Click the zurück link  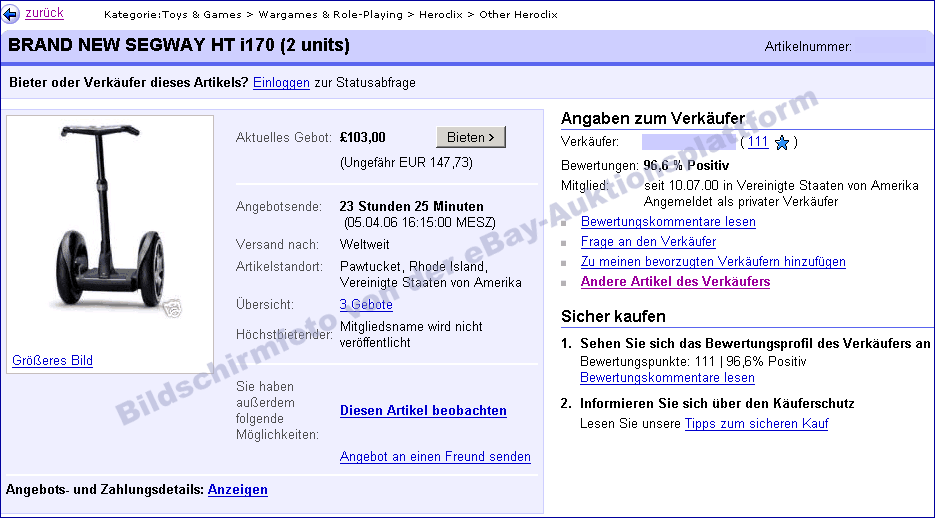(x=44, y=13)
